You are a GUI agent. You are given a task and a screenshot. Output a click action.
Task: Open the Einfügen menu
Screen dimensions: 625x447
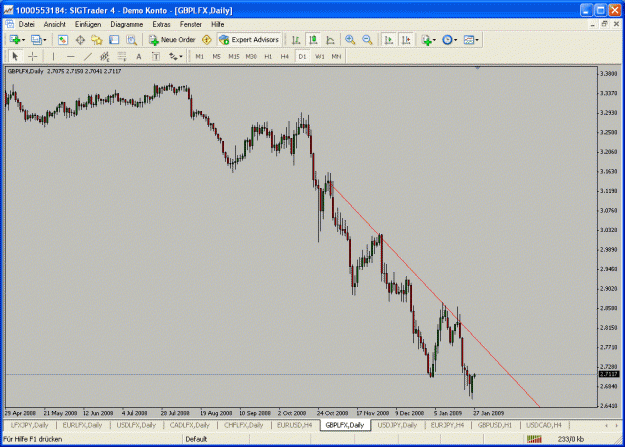(x=88, y=24)
